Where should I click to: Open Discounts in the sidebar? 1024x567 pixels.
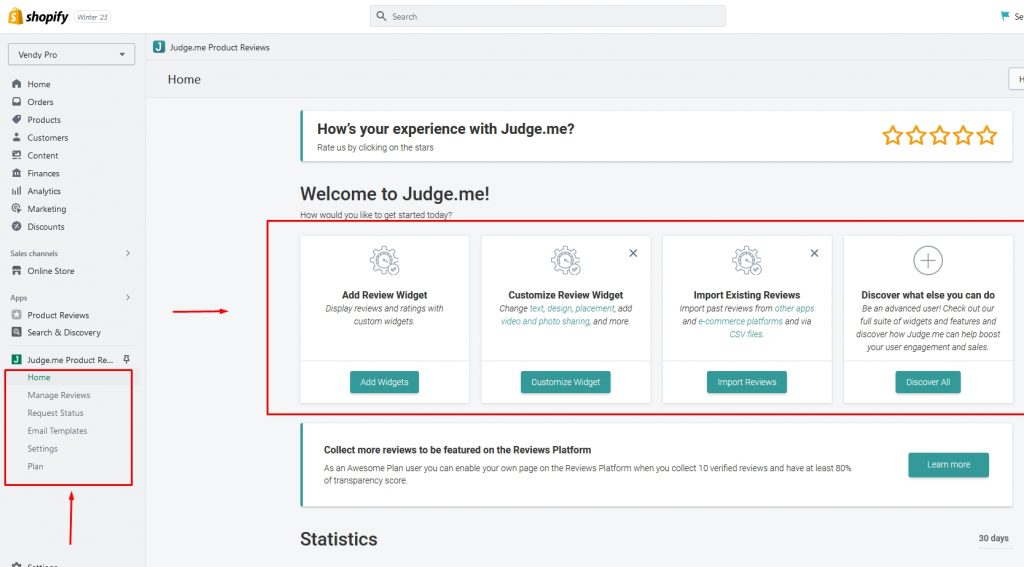pyautogui.click(x=46, y=227)
